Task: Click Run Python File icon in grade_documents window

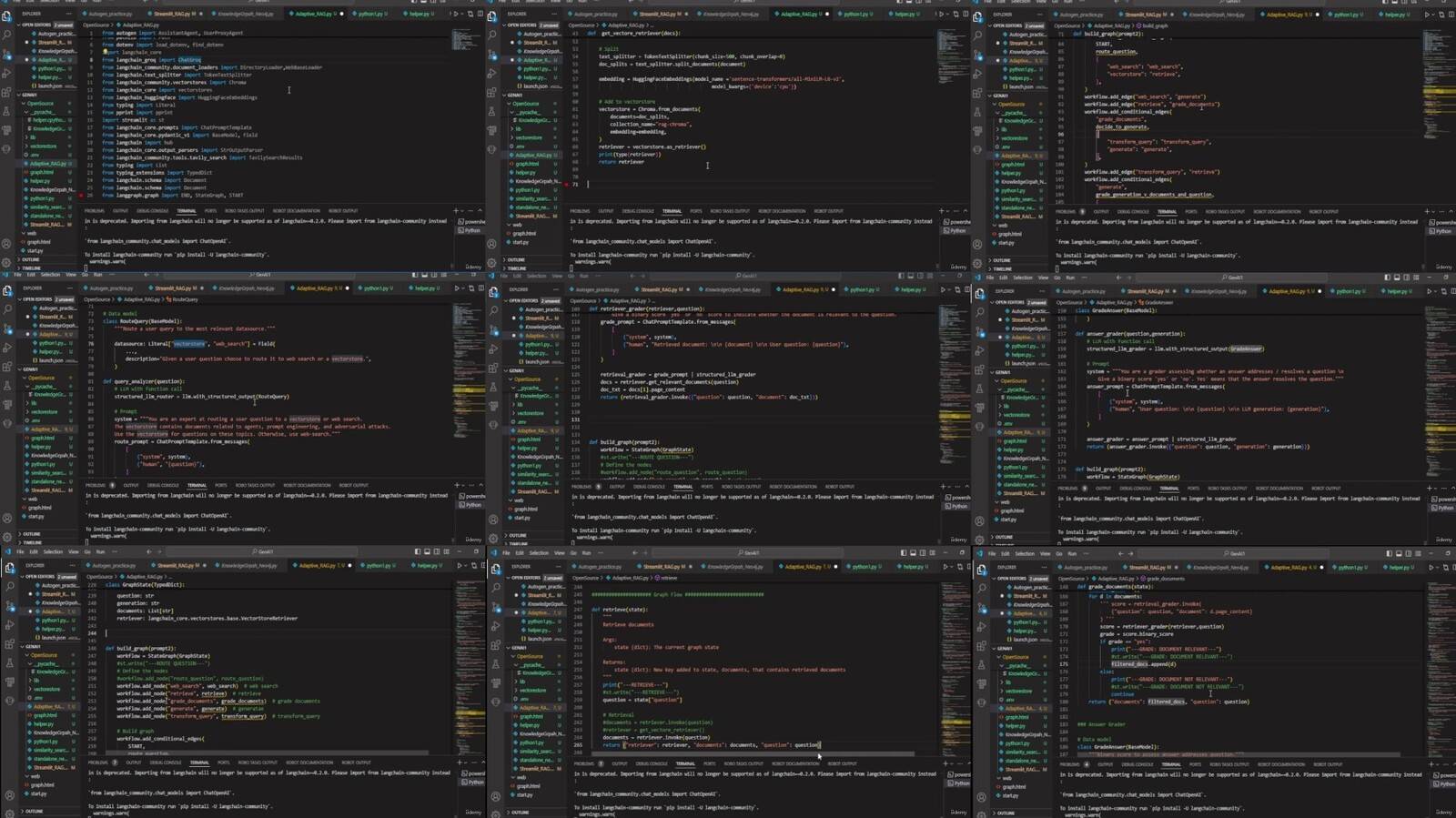Action: tap(1431, 567)
